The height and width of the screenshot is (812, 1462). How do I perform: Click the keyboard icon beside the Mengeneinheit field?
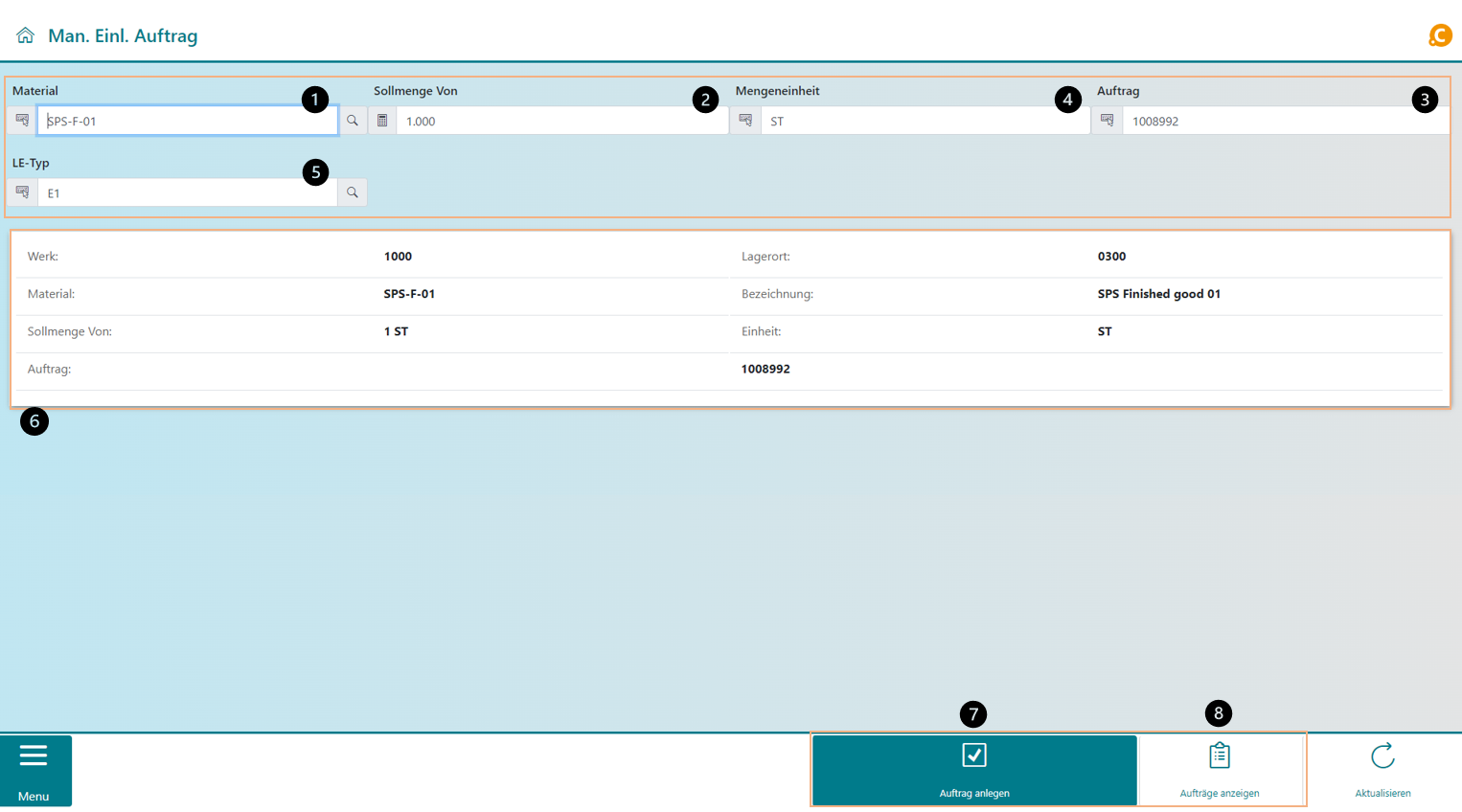pos(745,121)
